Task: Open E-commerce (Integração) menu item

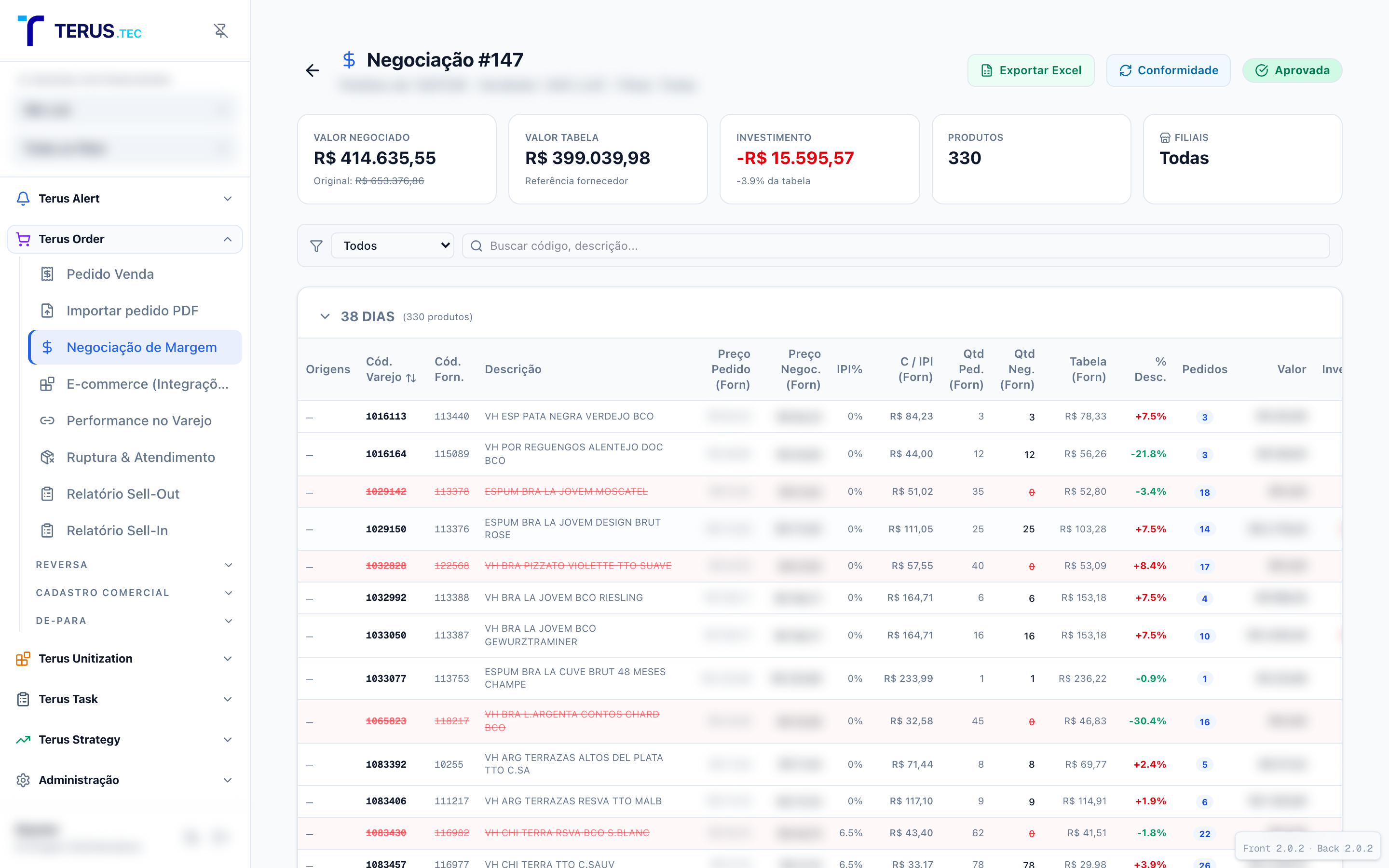Action: pos(136,384)
